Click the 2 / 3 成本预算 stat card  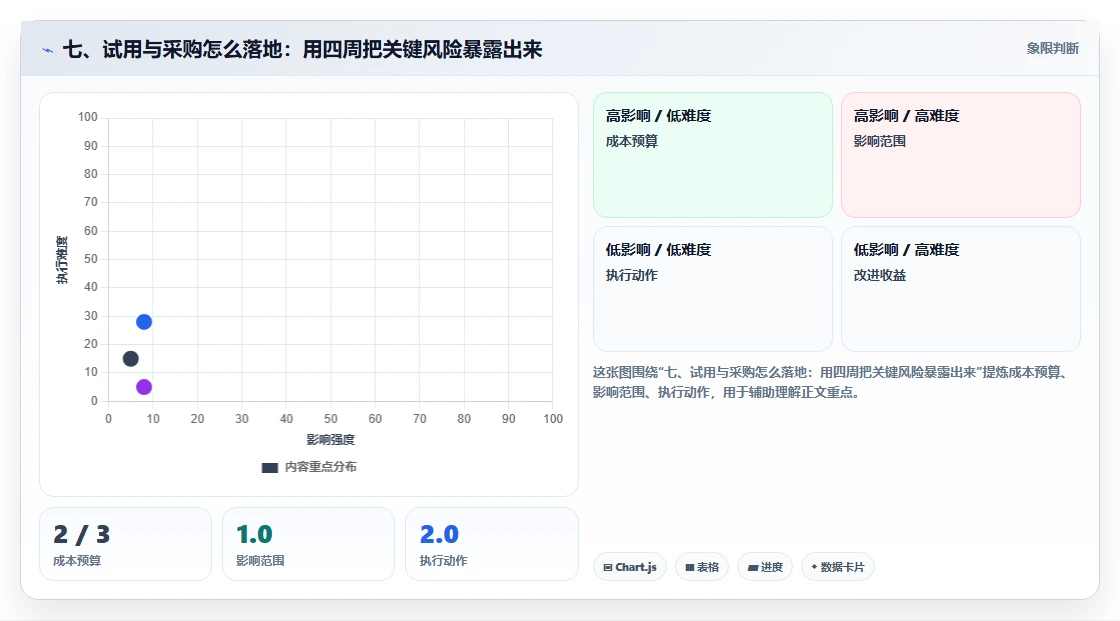(x=126, y=544)
